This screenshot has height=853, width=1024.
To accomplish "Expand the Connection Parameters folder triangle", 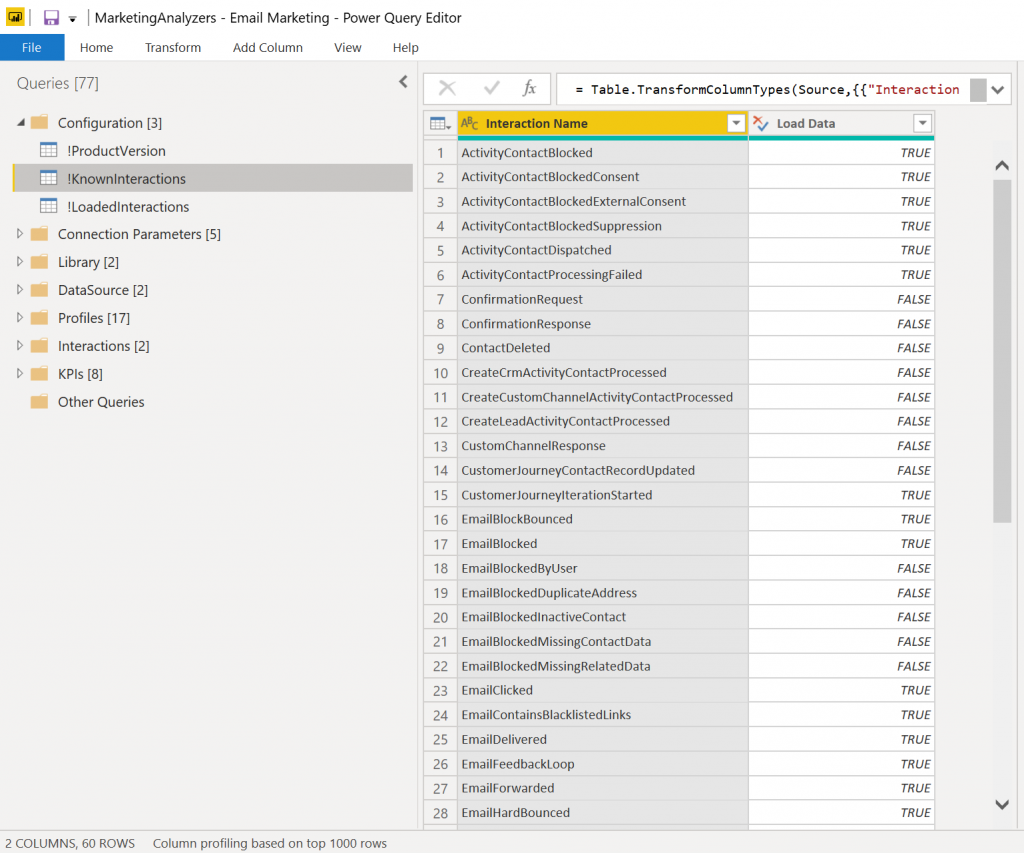I will coord(20,234).
